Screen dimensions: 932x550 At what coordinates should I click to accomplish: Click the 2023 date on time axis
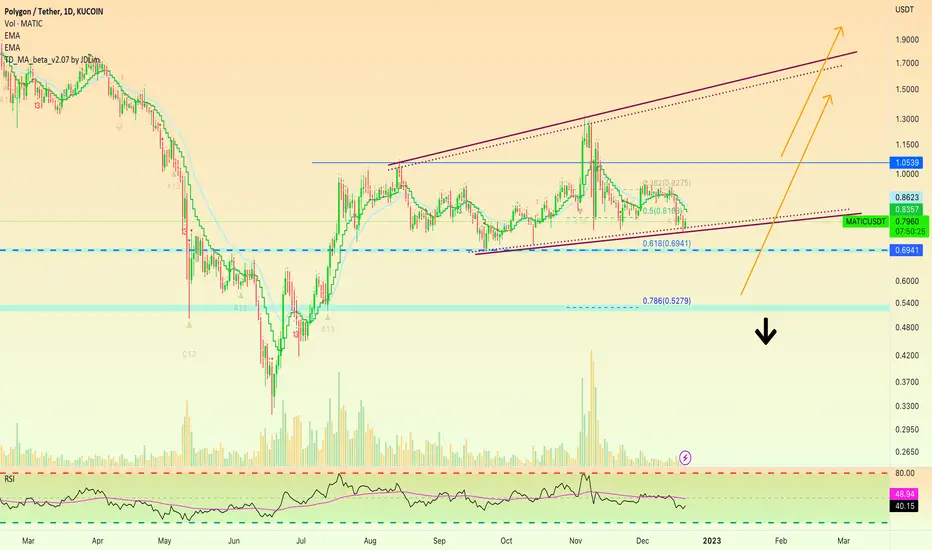point(711,540)
